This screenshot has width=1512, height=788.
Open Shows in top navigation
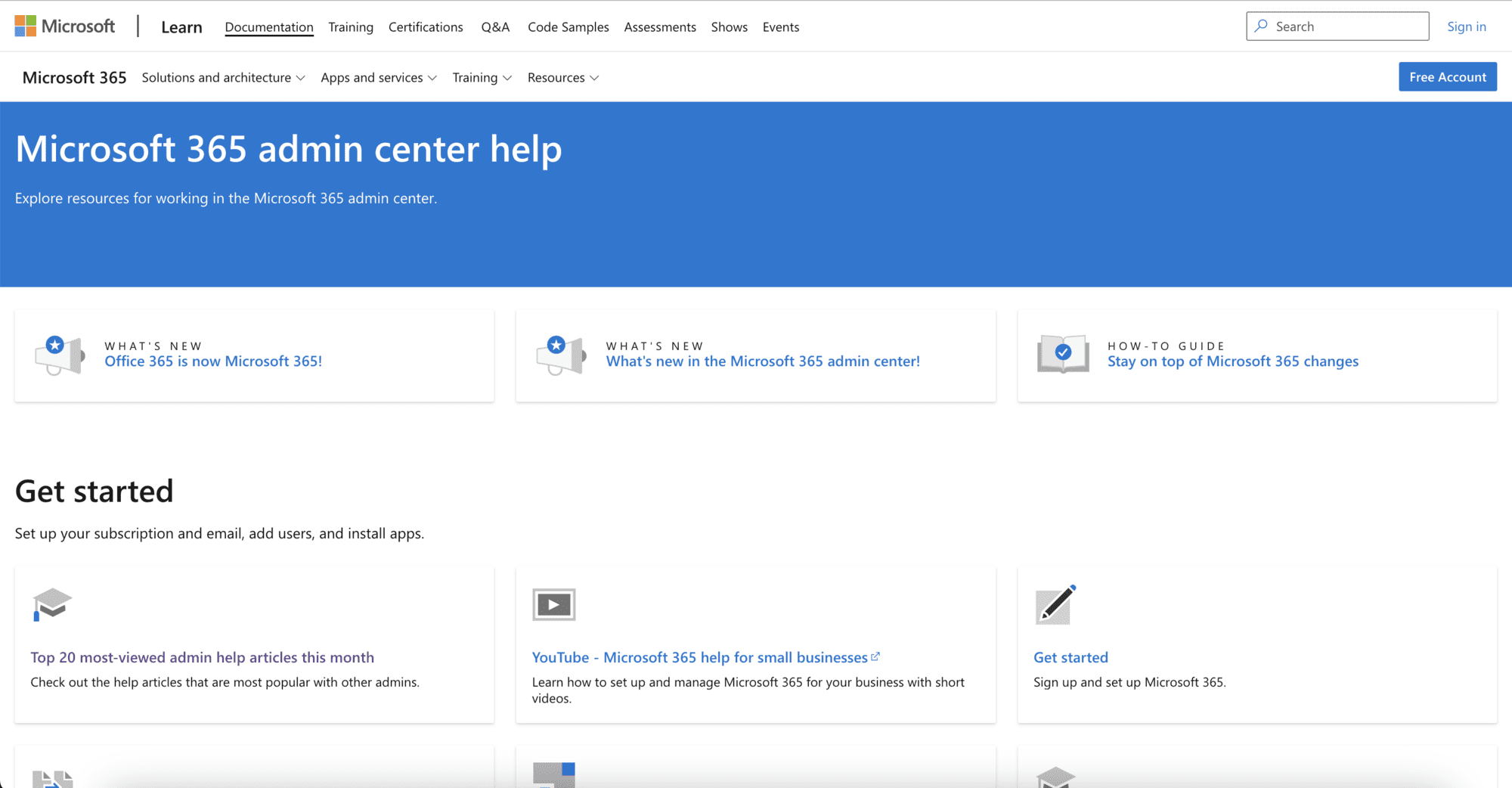tap(730, 26)
